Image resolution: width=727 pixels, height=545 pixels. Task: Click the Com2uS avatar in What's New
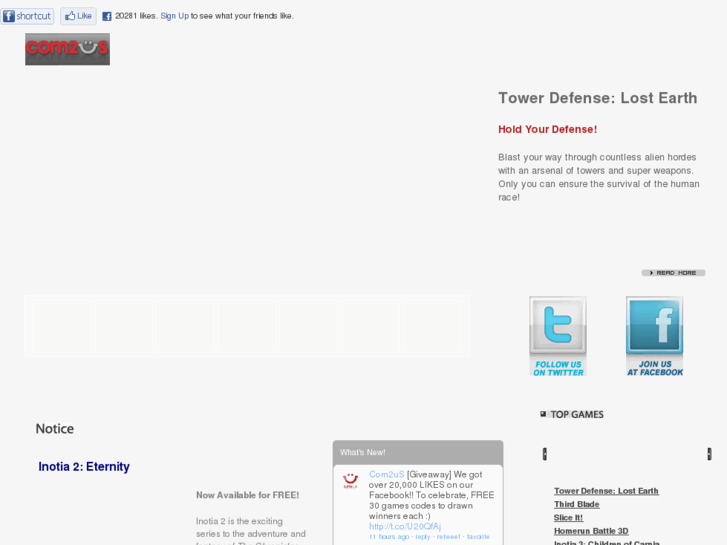tap(351, 481)
